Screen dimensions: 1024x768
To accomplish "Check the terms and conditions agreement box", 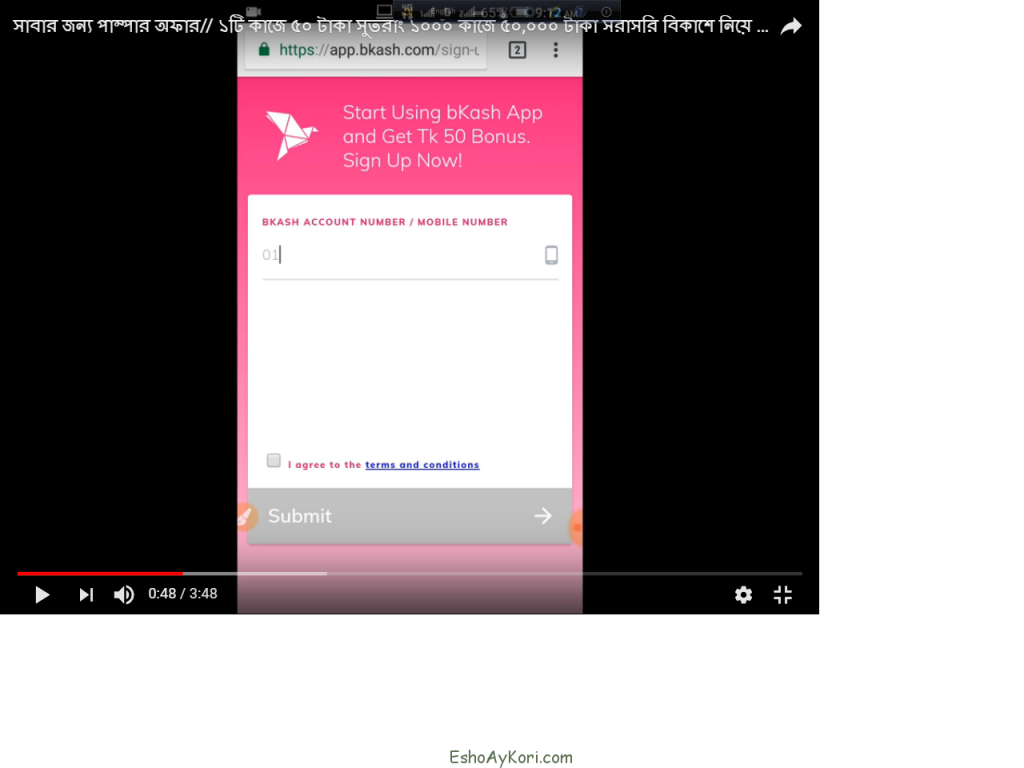I will coord(274,461).
